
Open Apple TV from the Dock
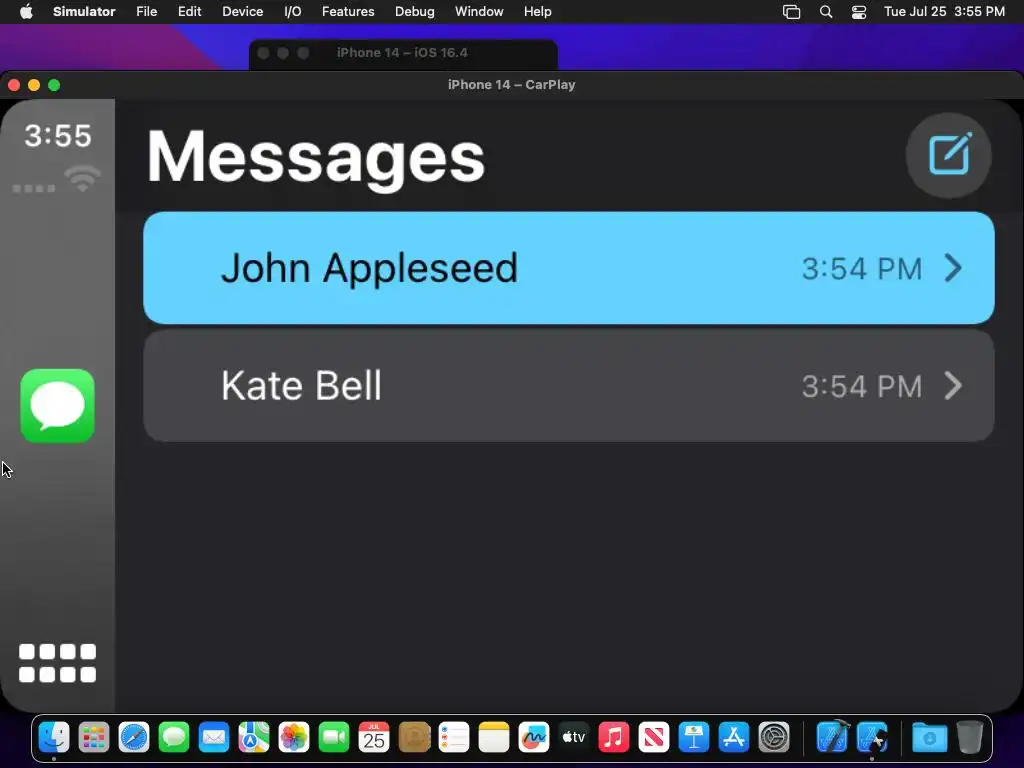[574, 737]
